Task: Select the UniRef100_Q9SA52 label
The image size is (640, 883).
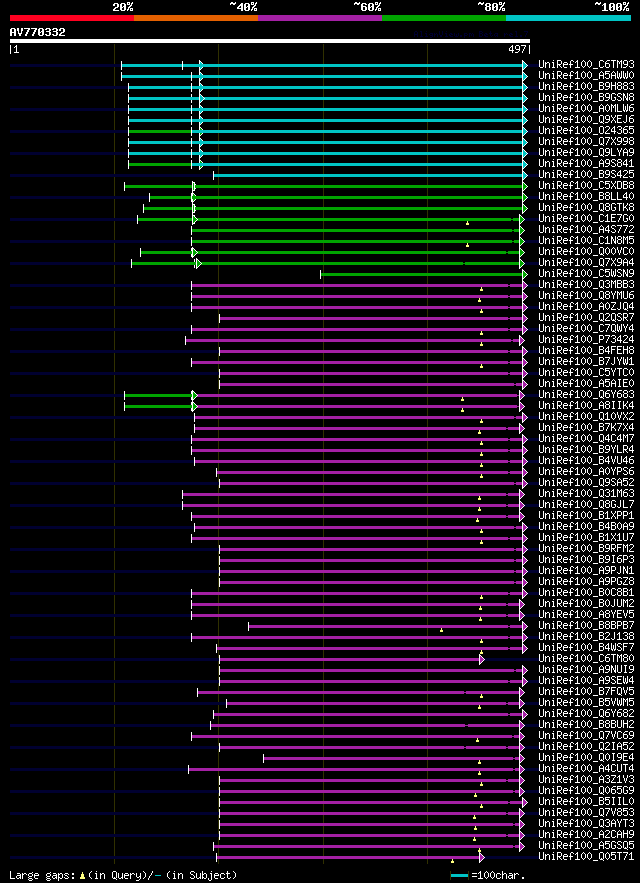Action: click(586, 482)
